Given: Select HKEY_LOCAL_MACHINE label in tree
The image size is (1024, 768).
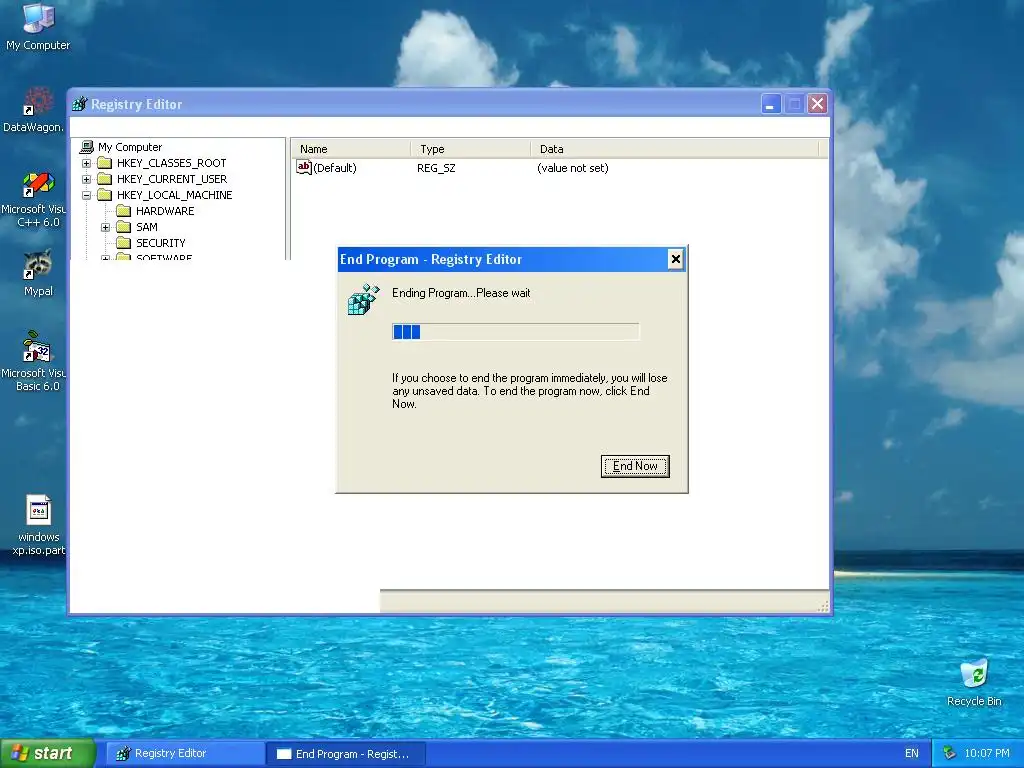Looking at the screenshot, I should pos(174,195).
